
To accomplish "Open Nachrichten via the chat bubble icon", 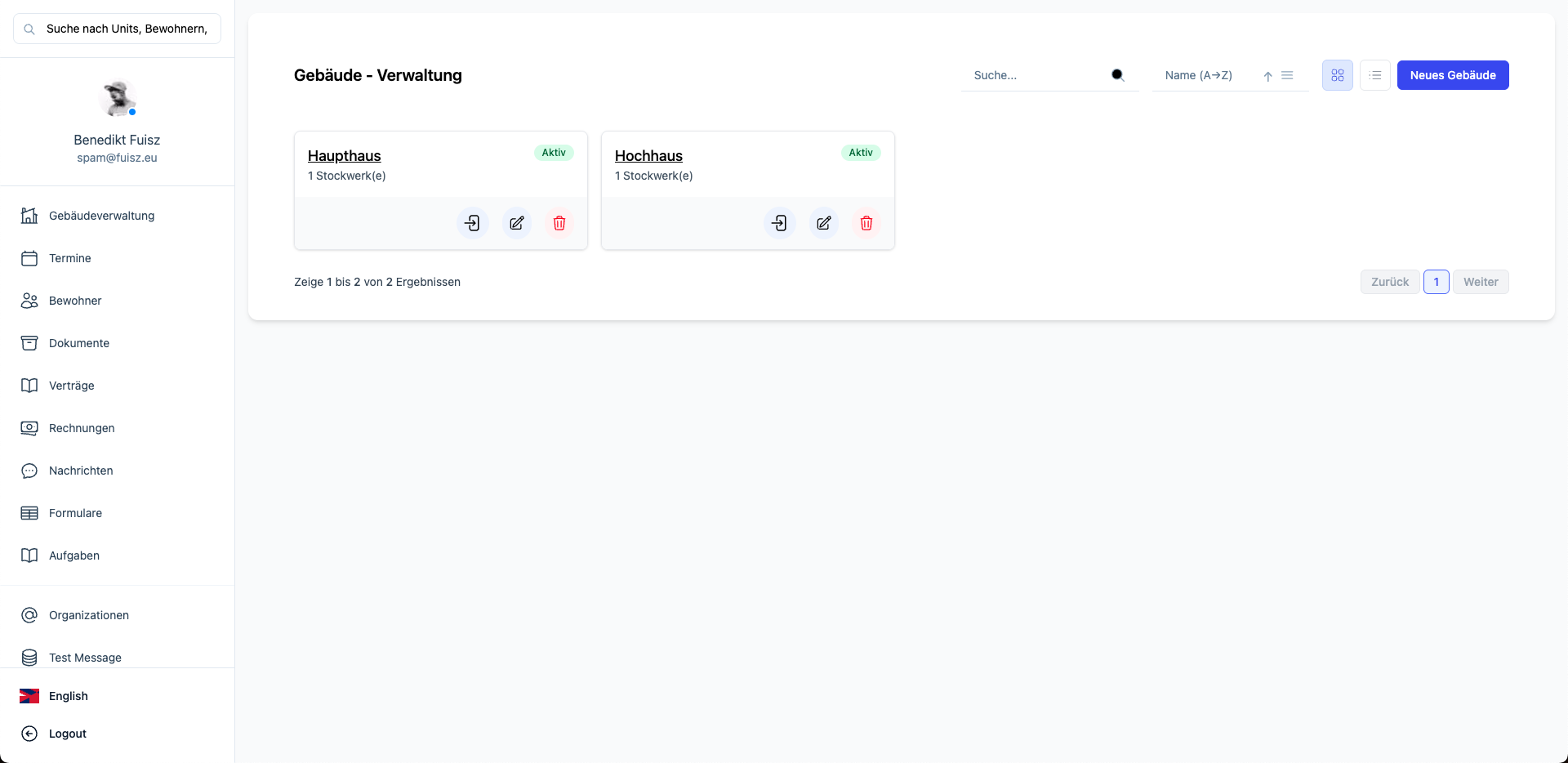I will (29, 471).
